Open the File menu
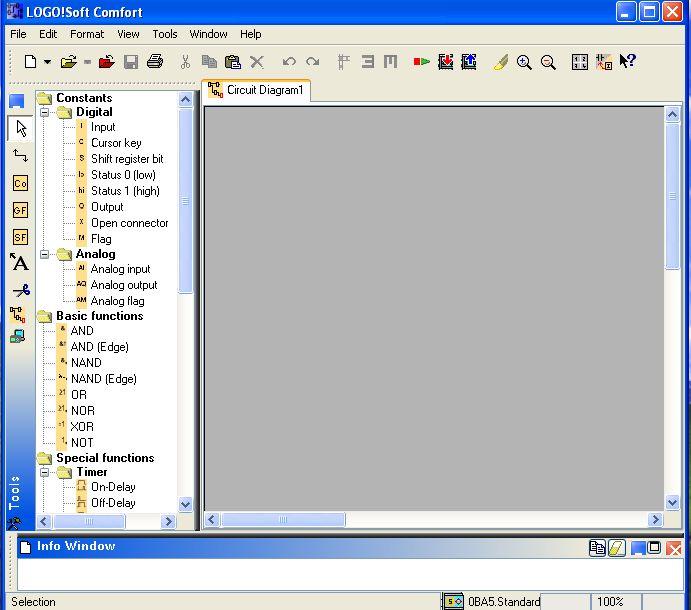 tap(18, 34)
